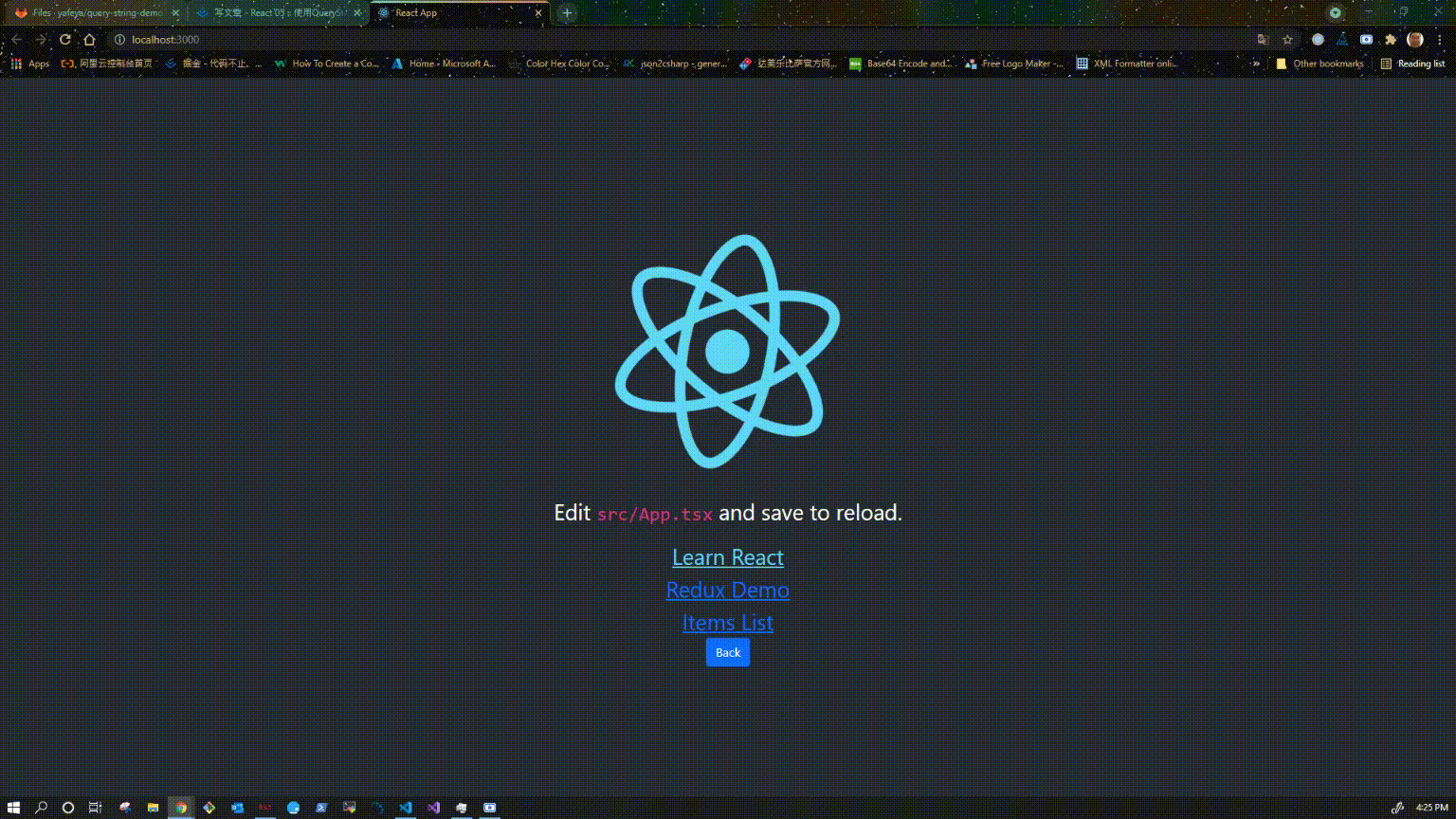1456x819 pixels.
Task: Open Windows taskbar search
Action: pyautogui.click(x=41, y=808)
